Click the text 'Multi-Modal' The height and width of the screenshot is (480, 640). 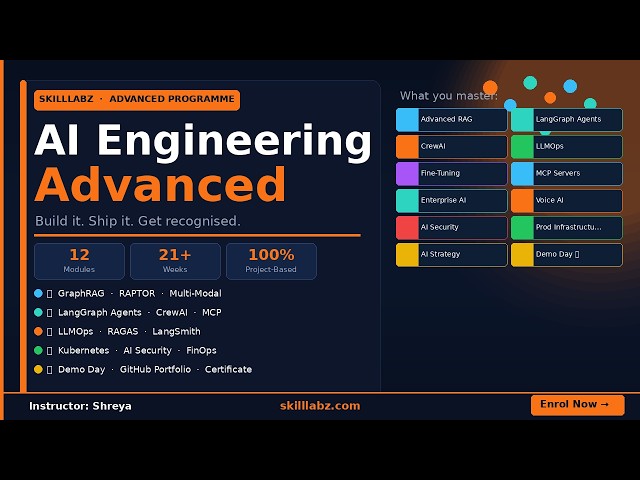click(196, 293)
